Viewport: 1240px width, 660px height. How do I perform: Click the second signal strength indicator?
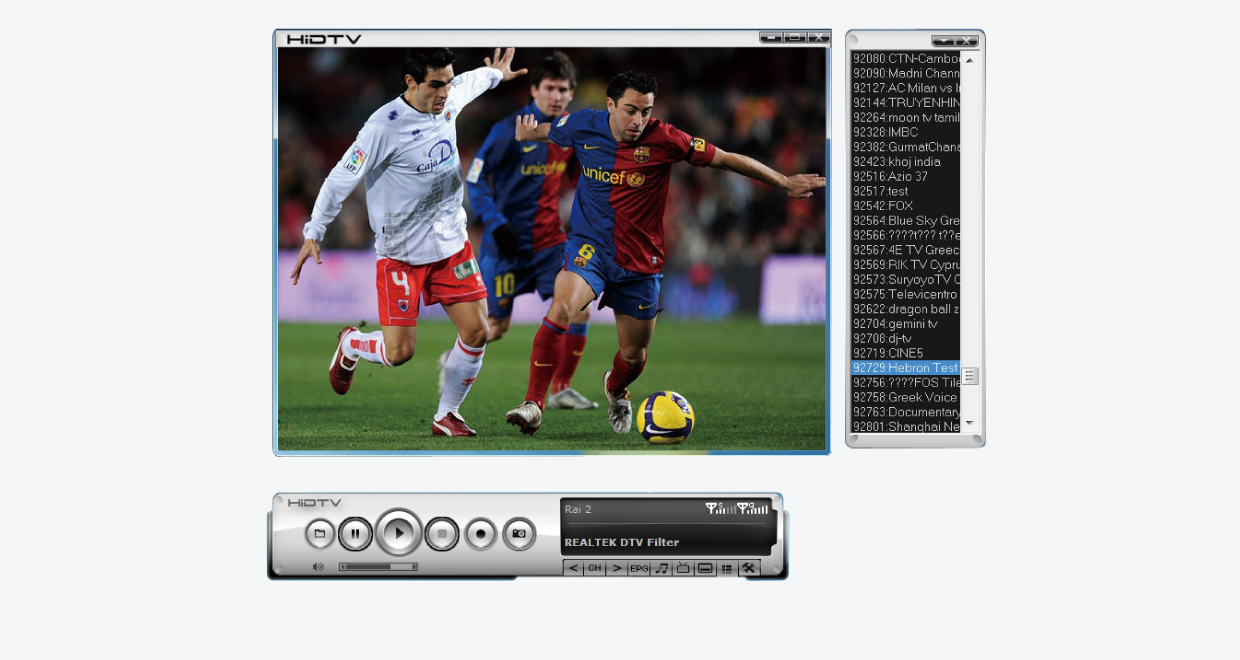[x=752, y=508]
